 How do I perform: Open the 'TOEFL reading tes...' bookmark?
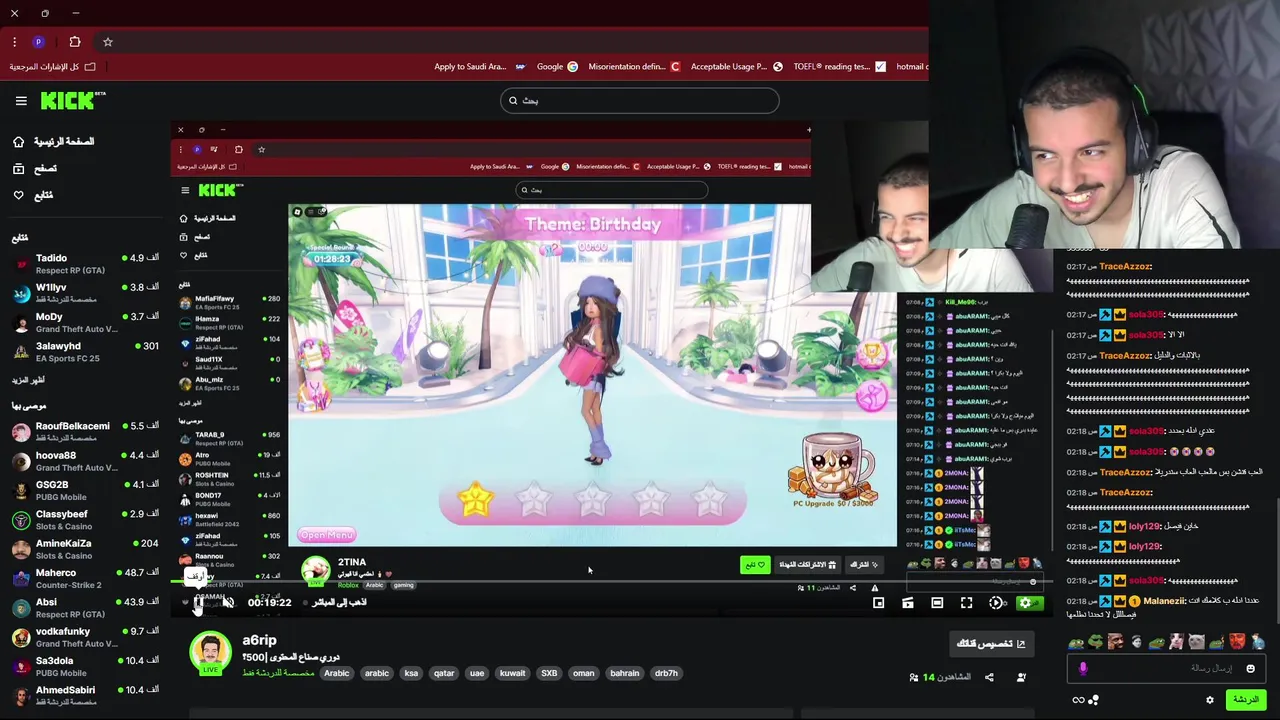pyautogui.click(x=839, y=67)
